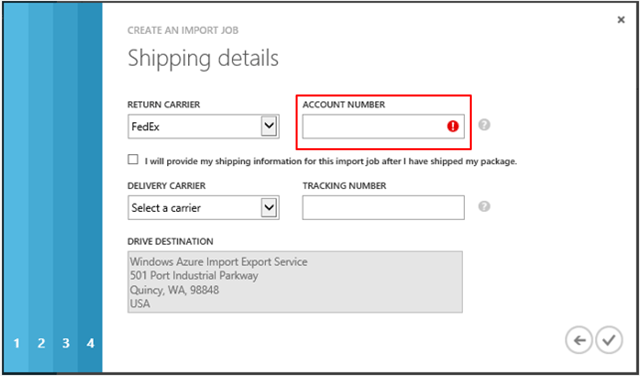Image resolution: width=640 pixels, height=376 pixels.
Task: Check the provide shipping information later box
Action: click(133, 159)
